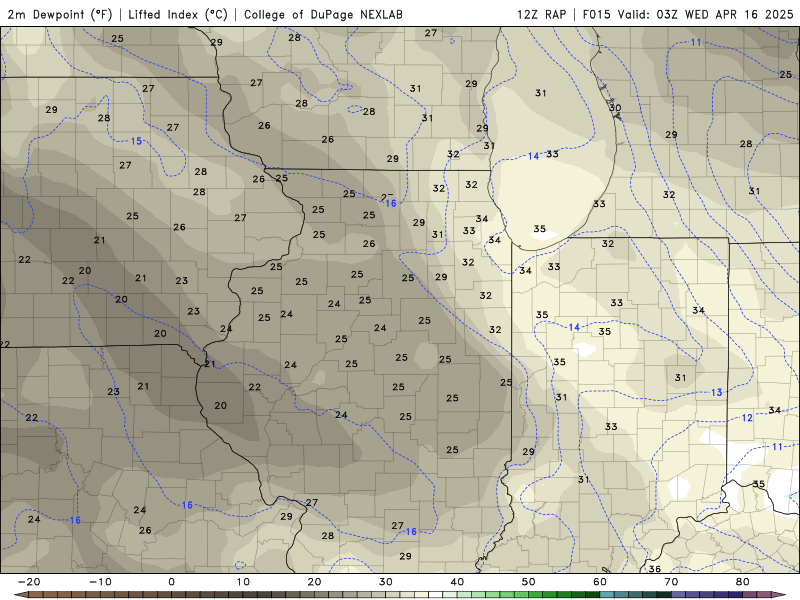The height and width of the screenshot is (600, 800).
Task: Click the "Lifted Index (°C)" header label
Action: pos(178,14)
